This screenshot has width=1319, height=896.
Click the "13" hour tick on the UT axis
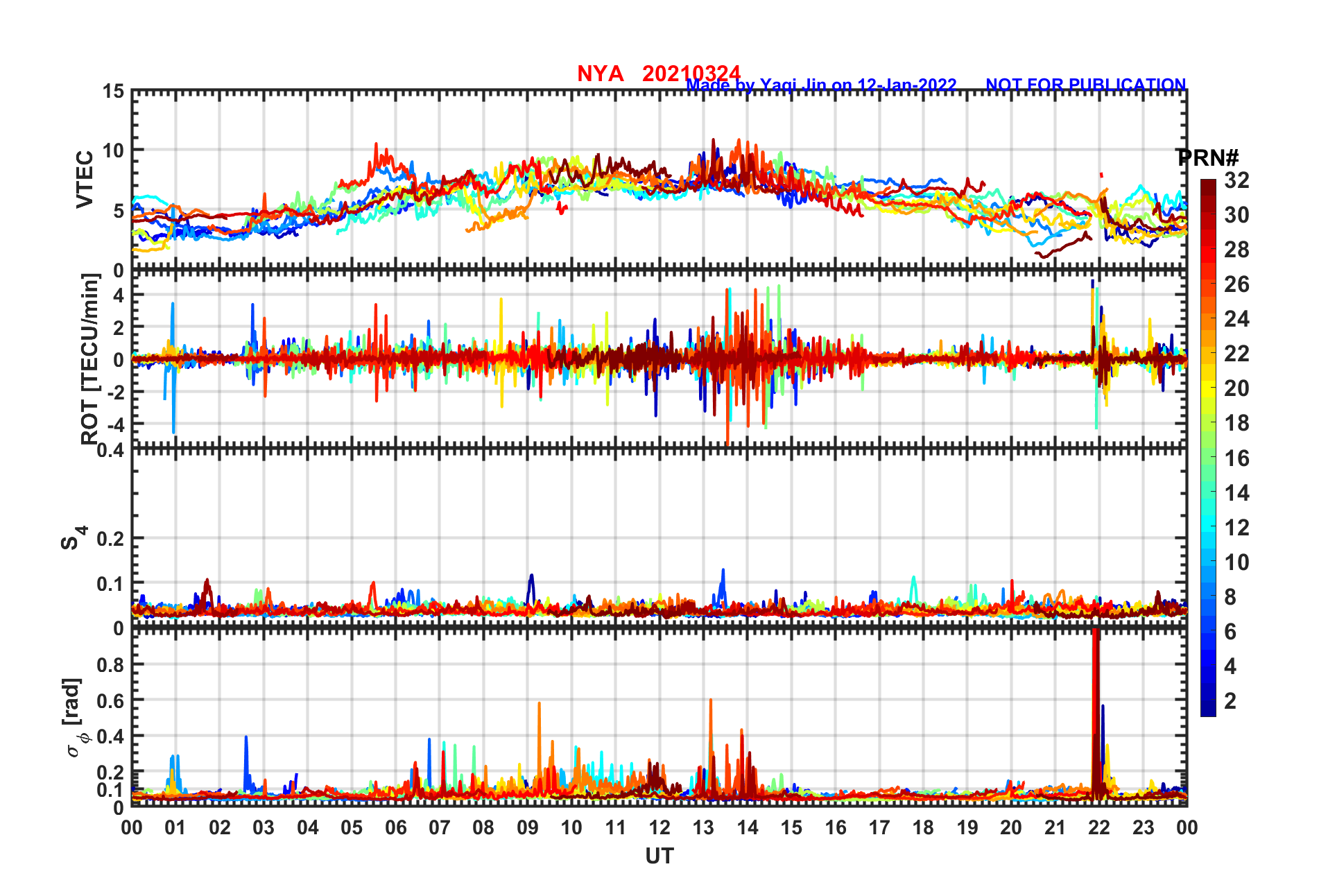coord(703,828)
